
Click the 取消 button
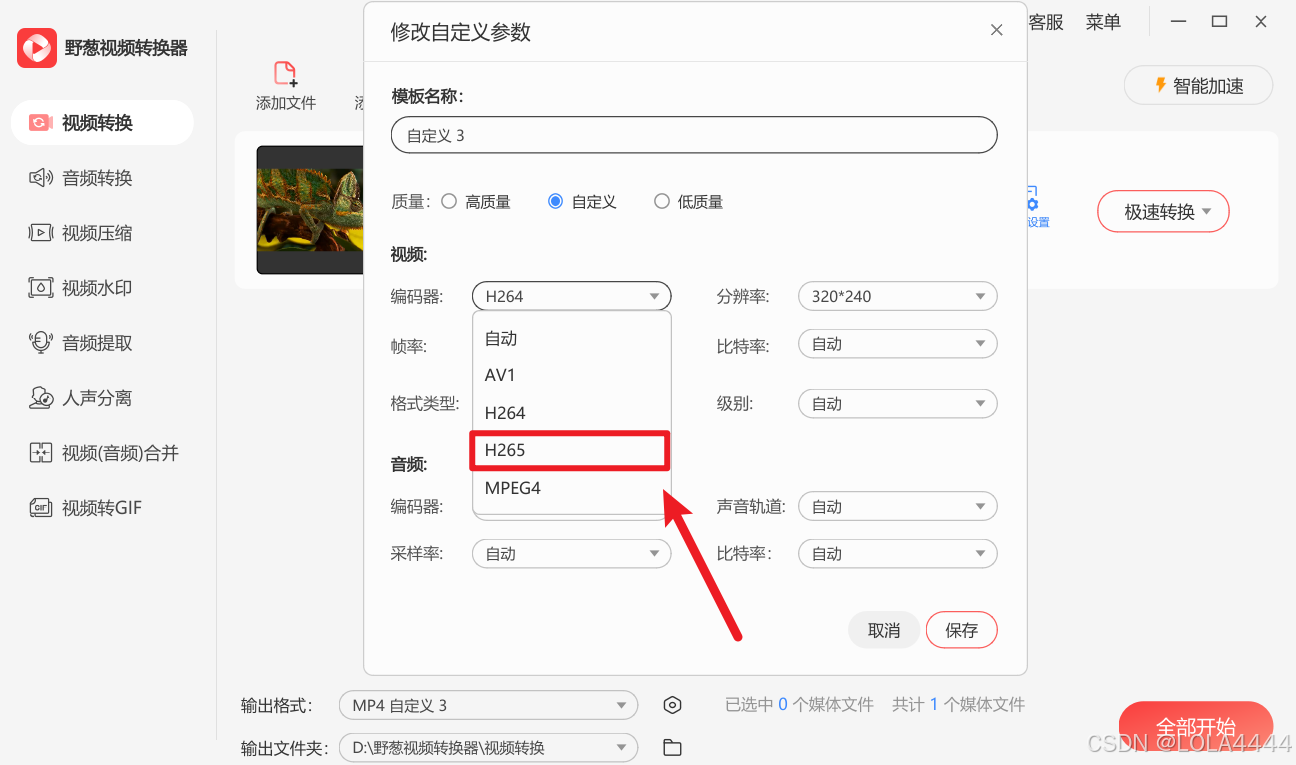click(884, 630)
